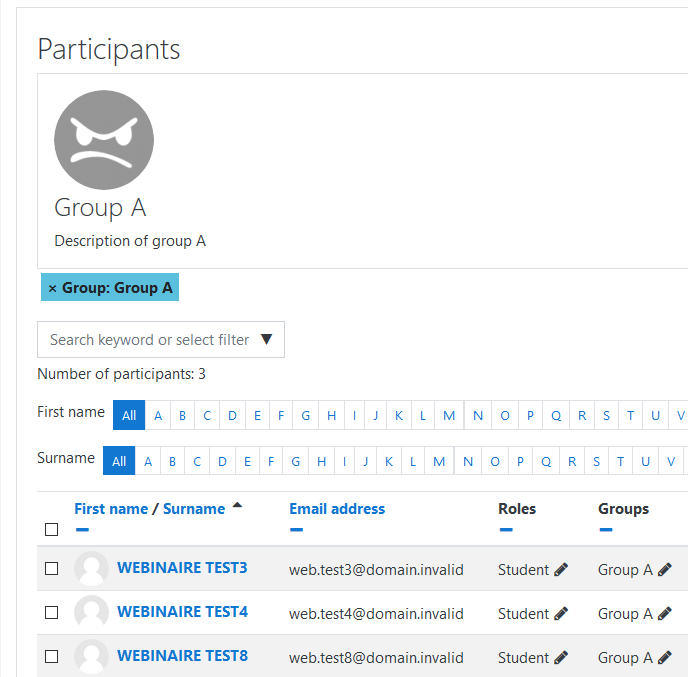Sort by Email address header
This screenshot has height=677, width=688.
click(x=337, y=509)
